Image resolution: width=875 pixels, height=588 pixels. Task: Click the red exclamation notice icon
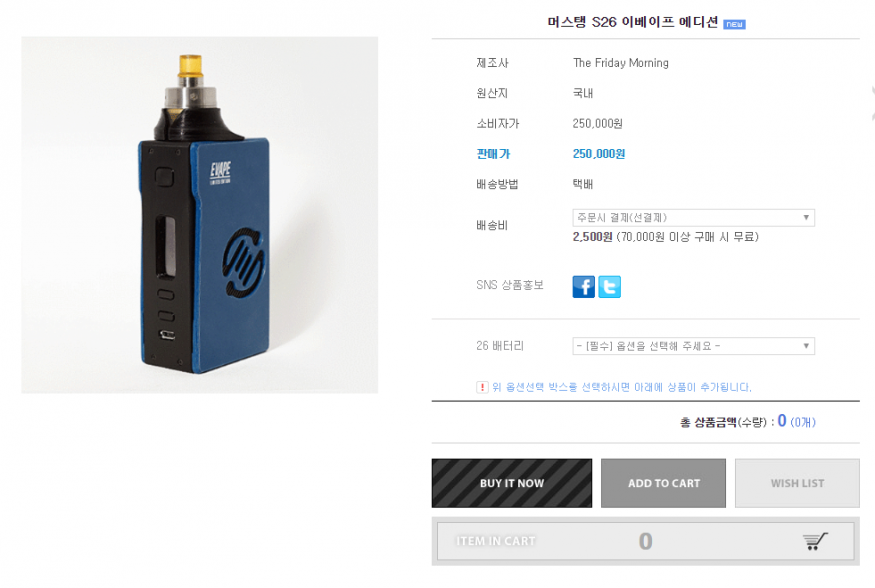click(x=482, y=387)
